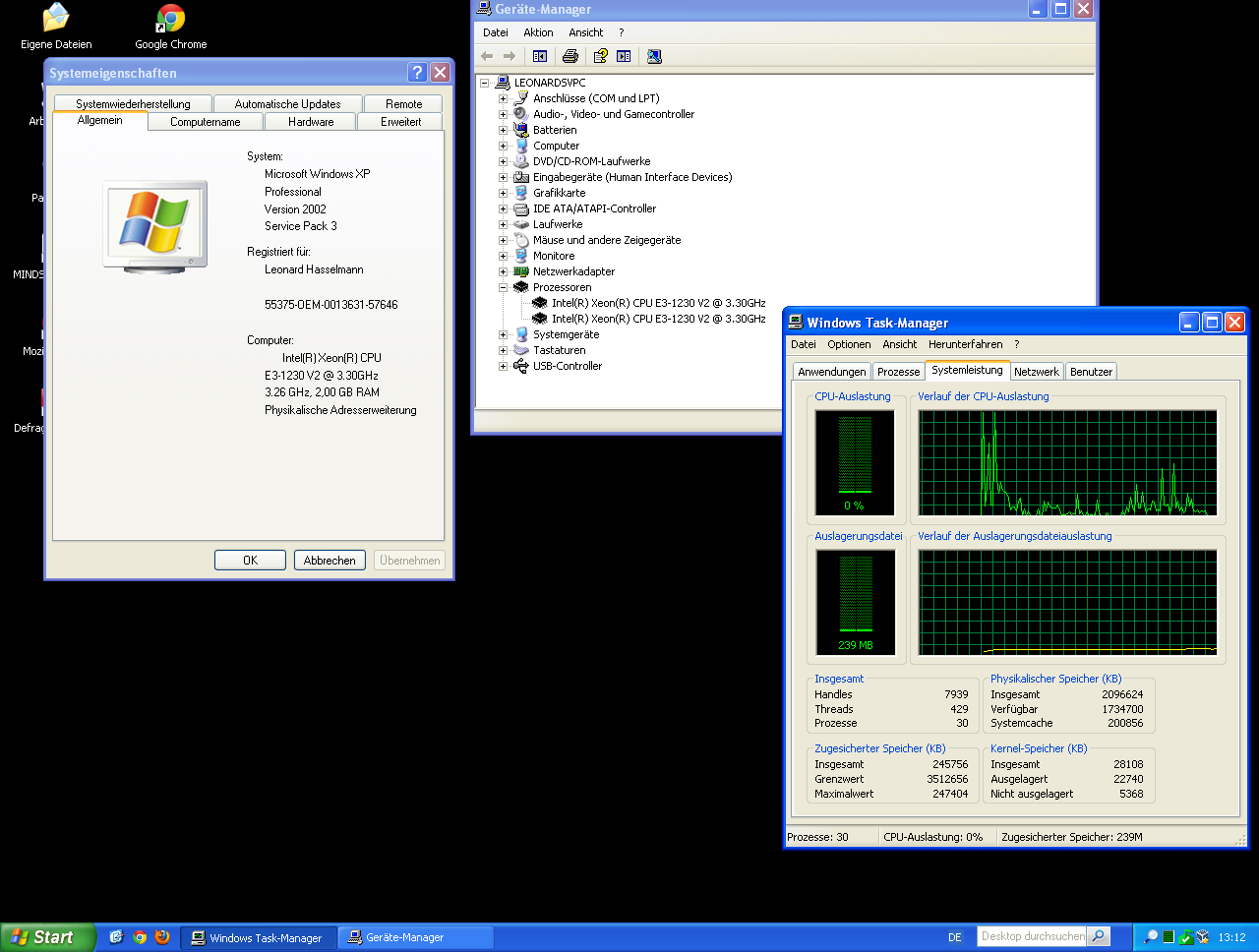This screenshot has width=1259, height=952.
Task: Open the Automatische Updates tab
Action: pos(287,103)
